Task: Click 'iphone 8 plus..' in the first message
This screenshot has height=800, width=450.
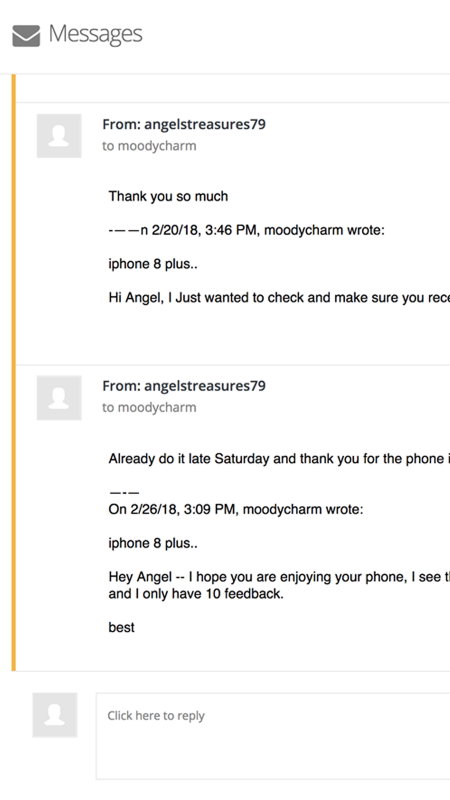Action: pyautogui.click(x=153, y=264)
